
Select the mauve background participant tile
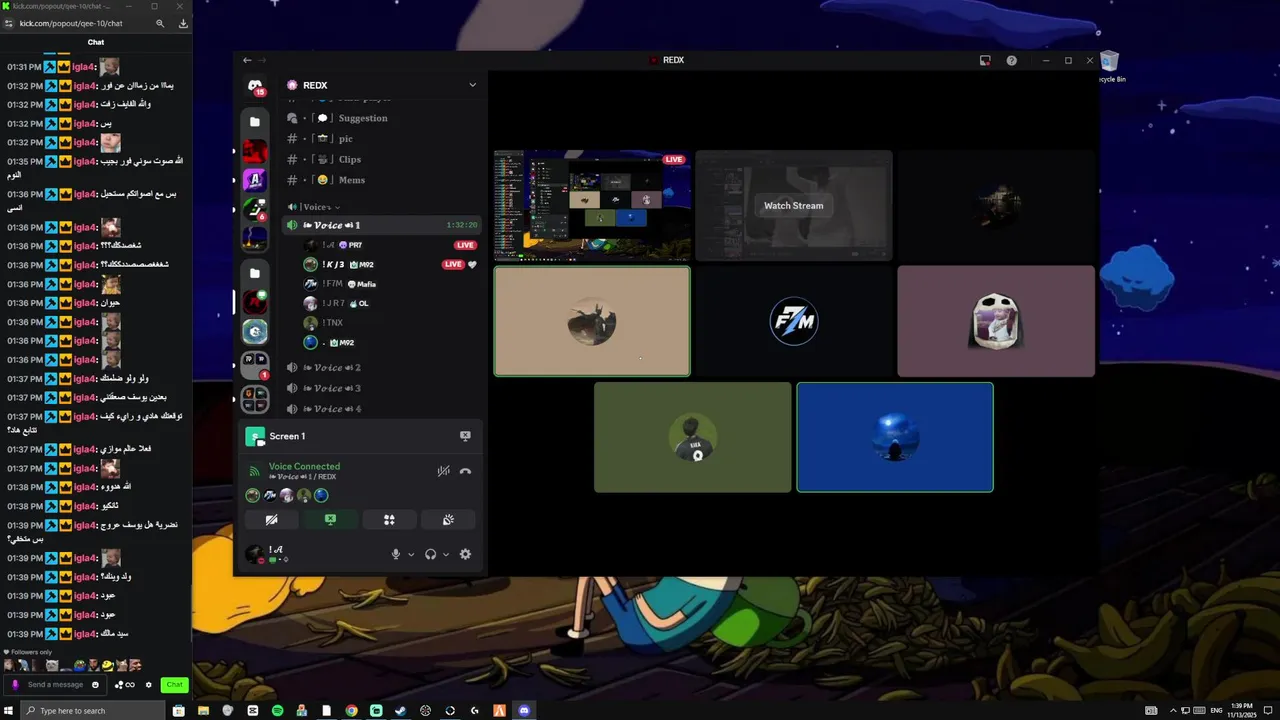point(996,321)
